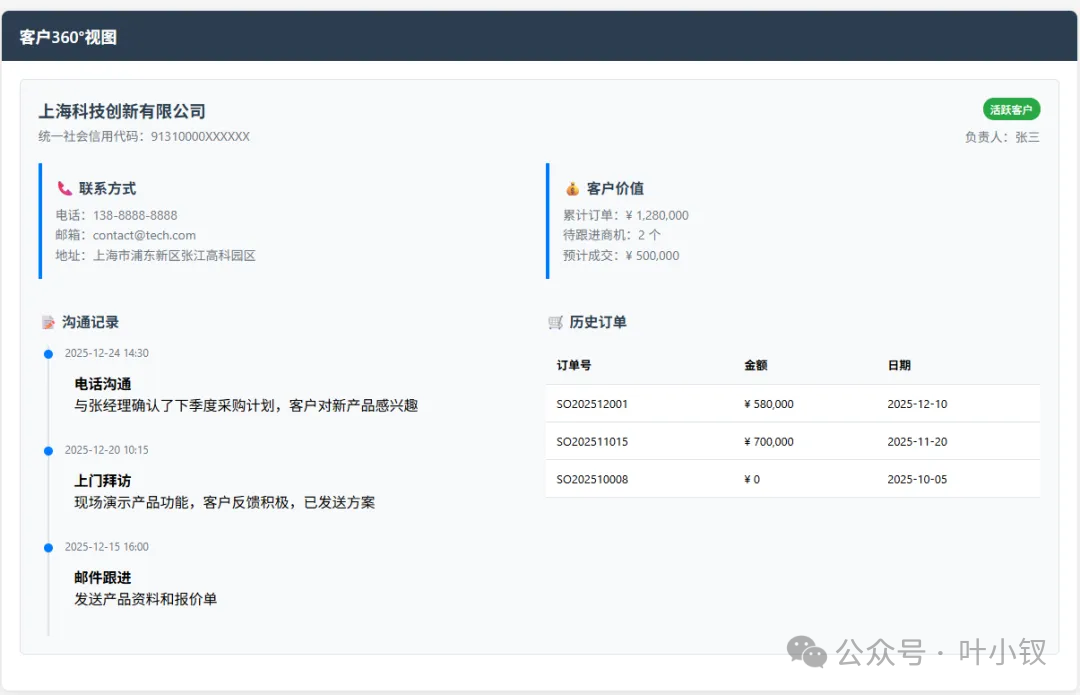Open order SO202510008
1080x695 pixels.
tap(592, 479)
